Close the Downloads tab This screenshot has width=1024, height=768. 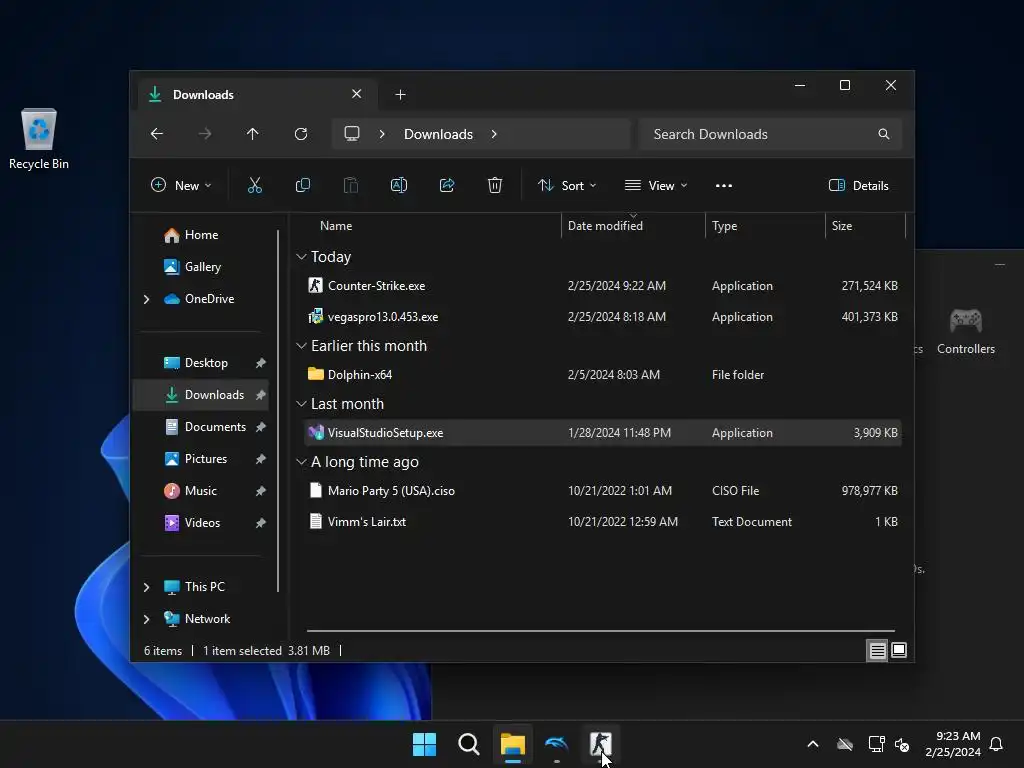tap(357, 94)
